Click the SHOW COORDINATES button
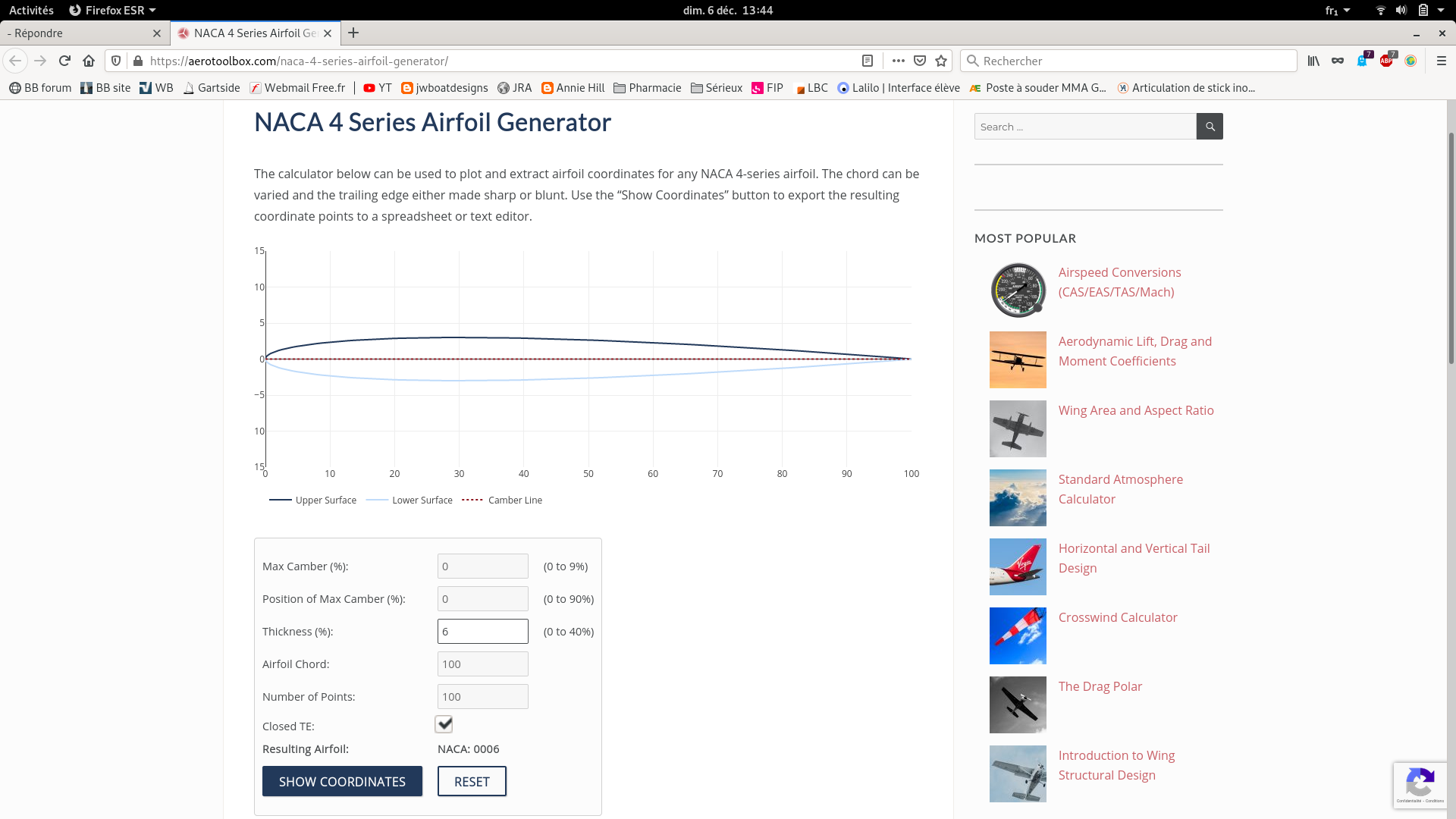 click(x=342, y=781)
